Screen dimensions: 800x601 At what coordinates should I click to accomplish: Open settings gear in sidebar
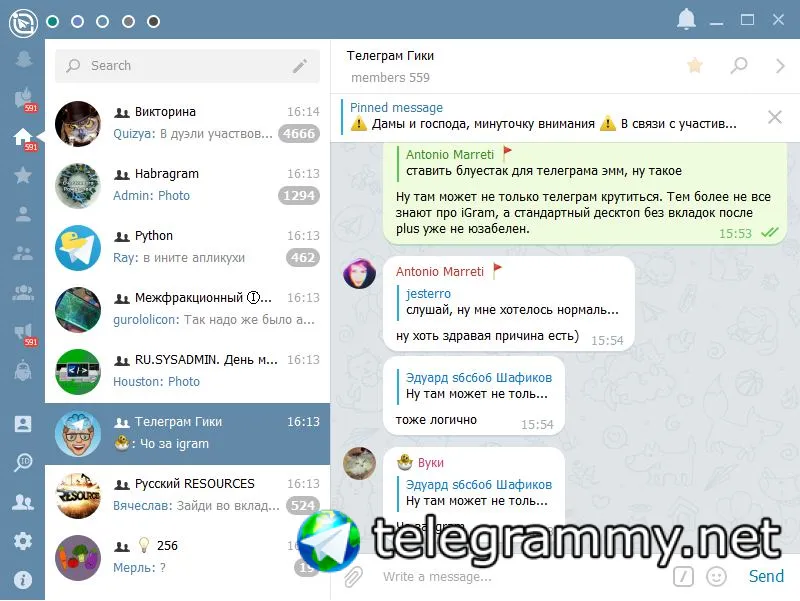pyautogui.click(x=23, y=541)
